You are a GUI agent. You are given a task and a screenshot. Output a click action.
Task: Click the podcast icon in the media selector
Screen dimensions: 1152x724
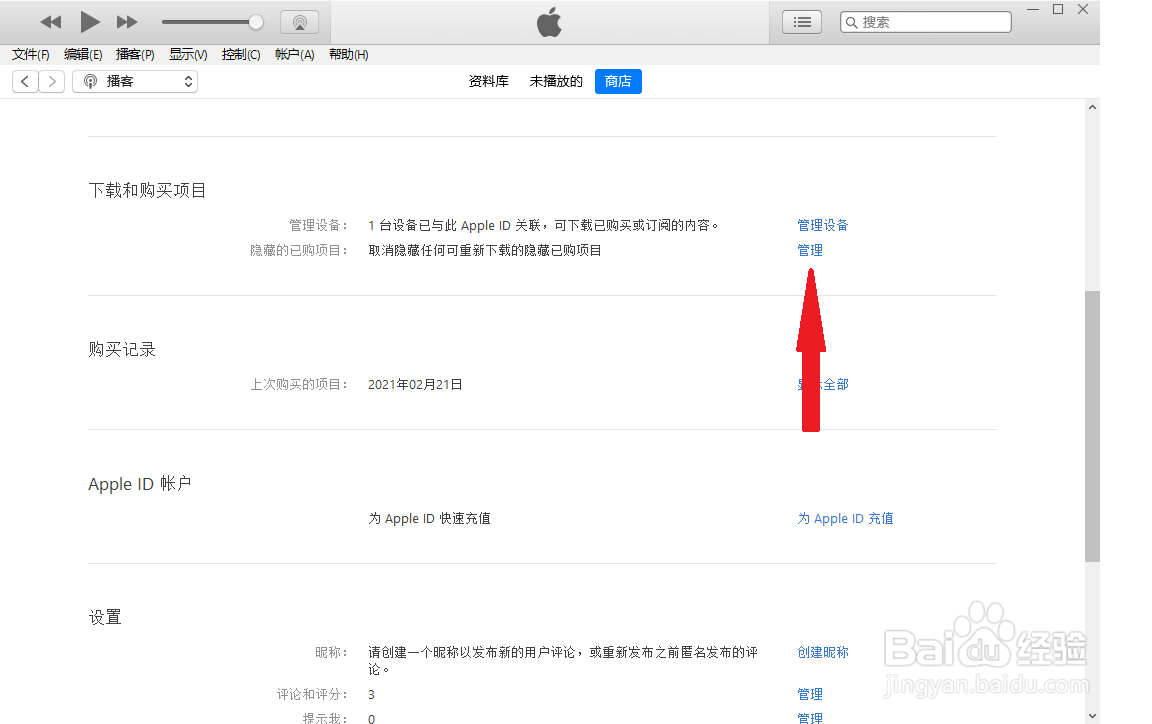click(x=90, y=82)
